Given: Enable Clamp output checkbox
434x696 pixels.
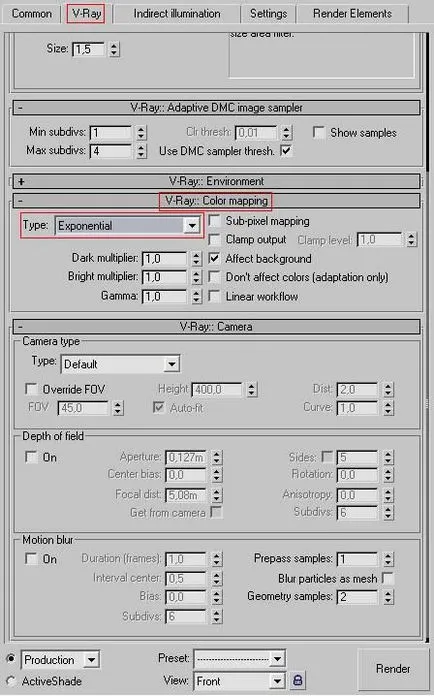Looking at the screenshot, I should pyautogui.click(x=214, y=239).
